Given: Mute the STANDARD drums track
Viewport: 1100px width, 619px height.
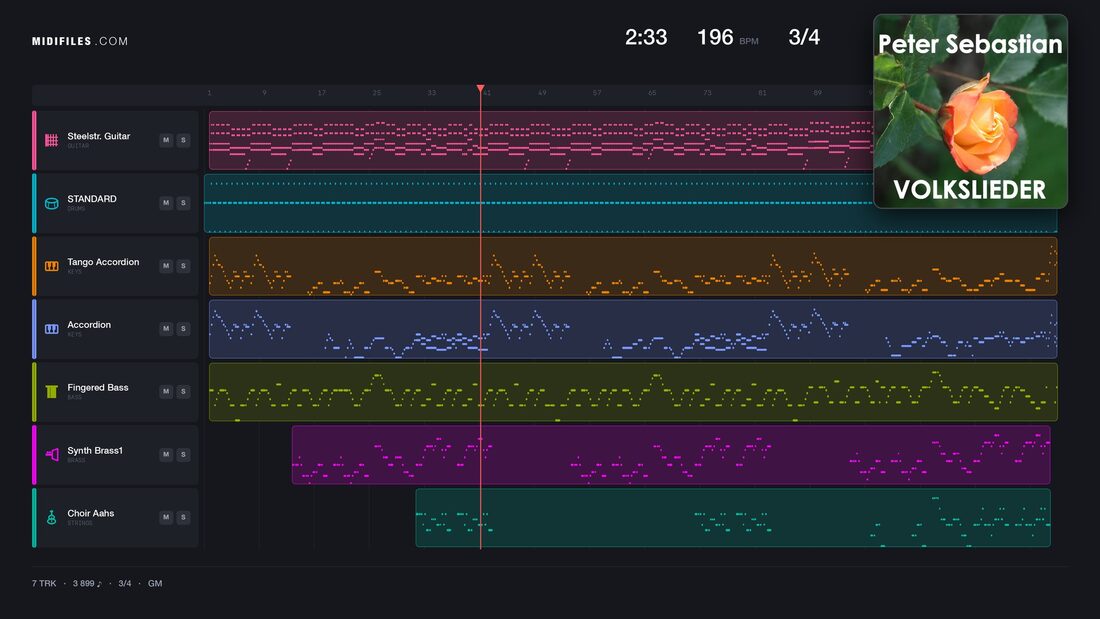Looking at the screenshot, I should point(166,203).
